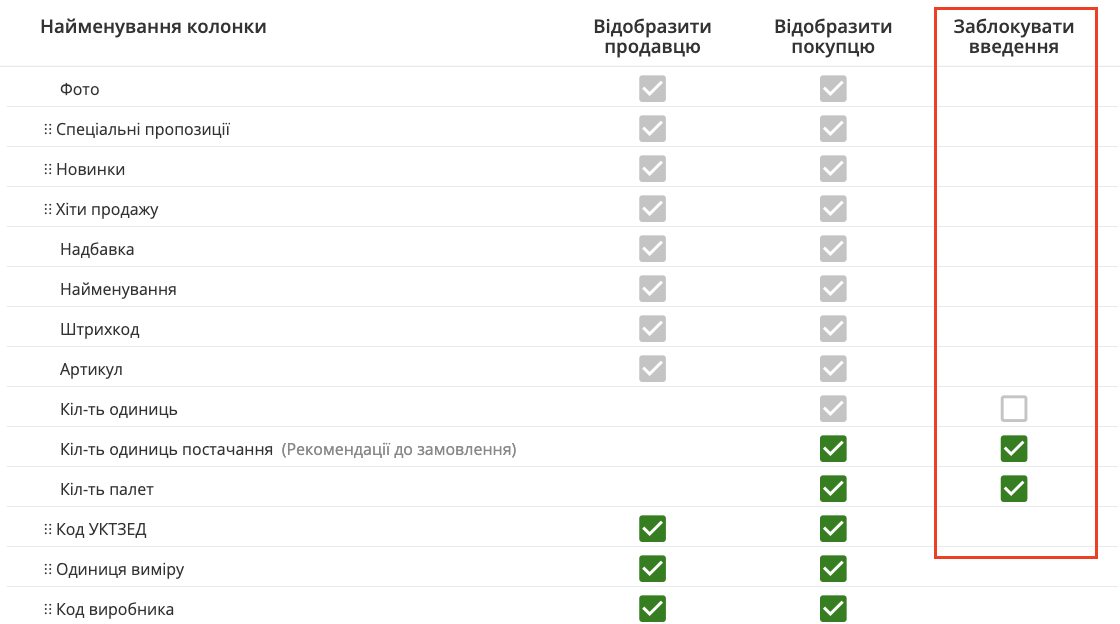
Task: Click drag handle beside Одиниця виміру
Action: 47,569
